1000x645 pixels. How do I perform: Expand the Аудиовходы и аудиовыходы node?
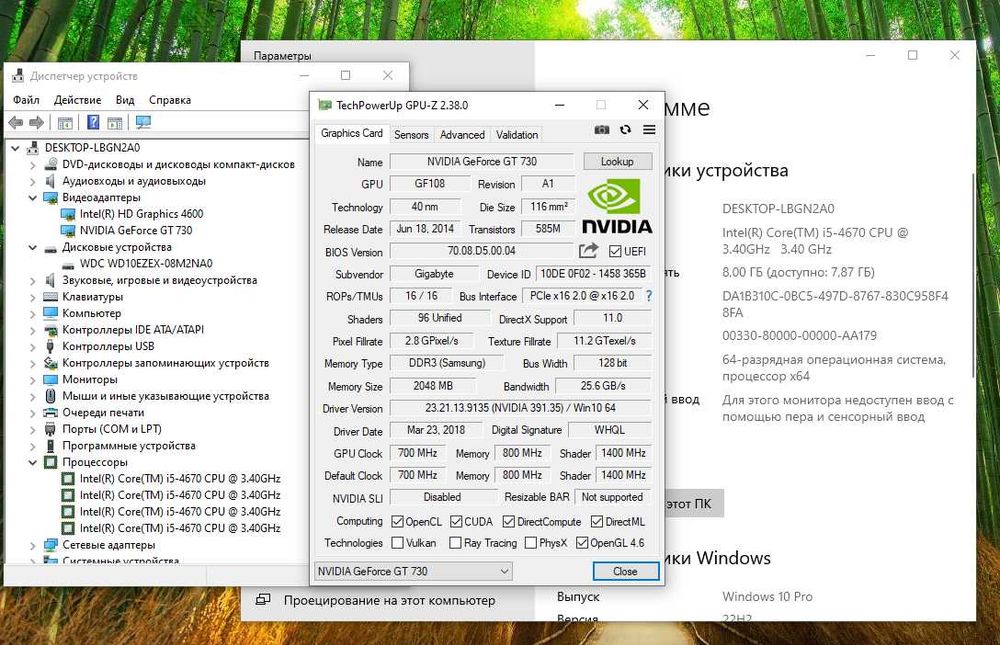coord(33,181)
